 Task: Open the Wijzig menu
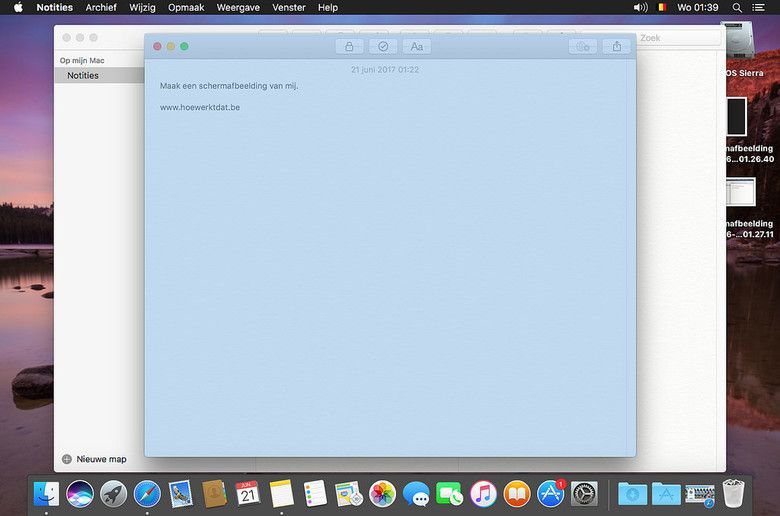142,7
